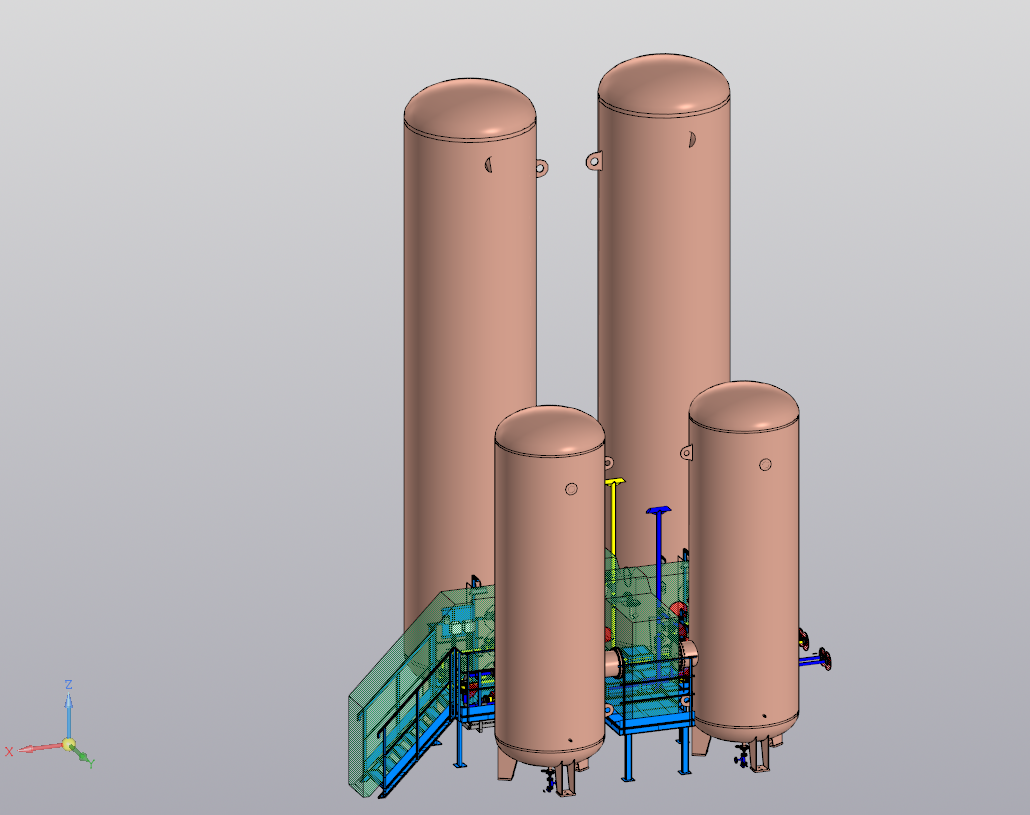Click the green Y axis arrow
This screenshot has height=815, width=1030.
82,755
